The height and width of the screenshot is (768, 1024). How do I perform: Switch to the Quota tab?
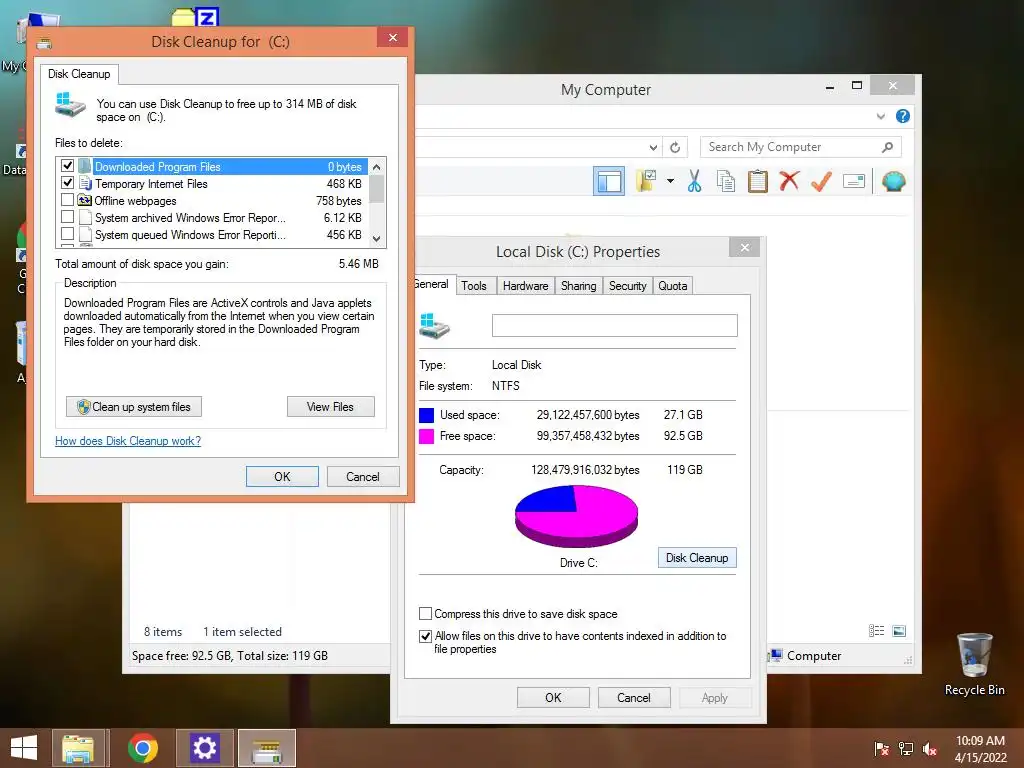coord(673,286)
